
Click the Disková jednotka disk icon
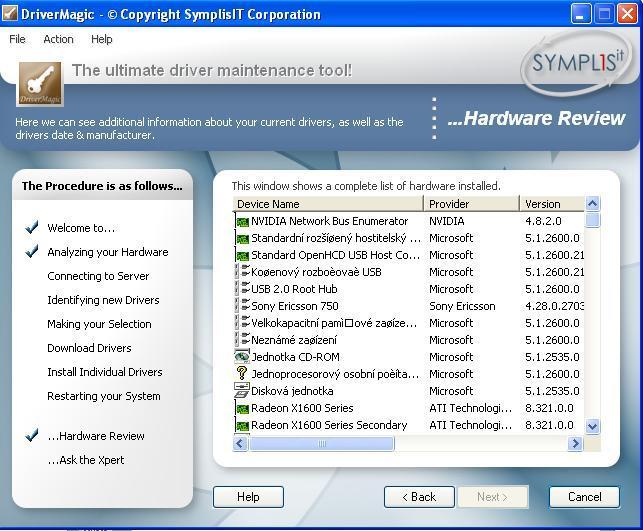242,390
